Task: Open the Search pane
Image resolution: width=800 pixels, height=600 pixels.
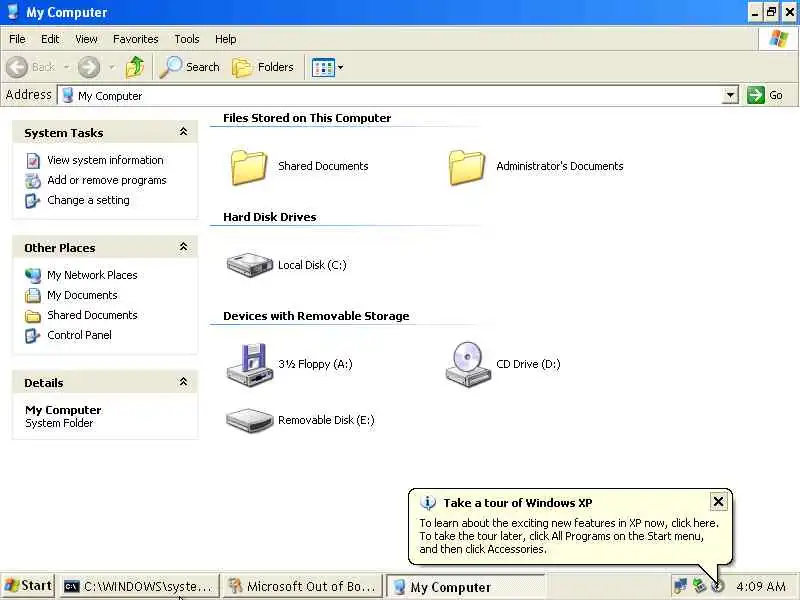Action: 189,67
